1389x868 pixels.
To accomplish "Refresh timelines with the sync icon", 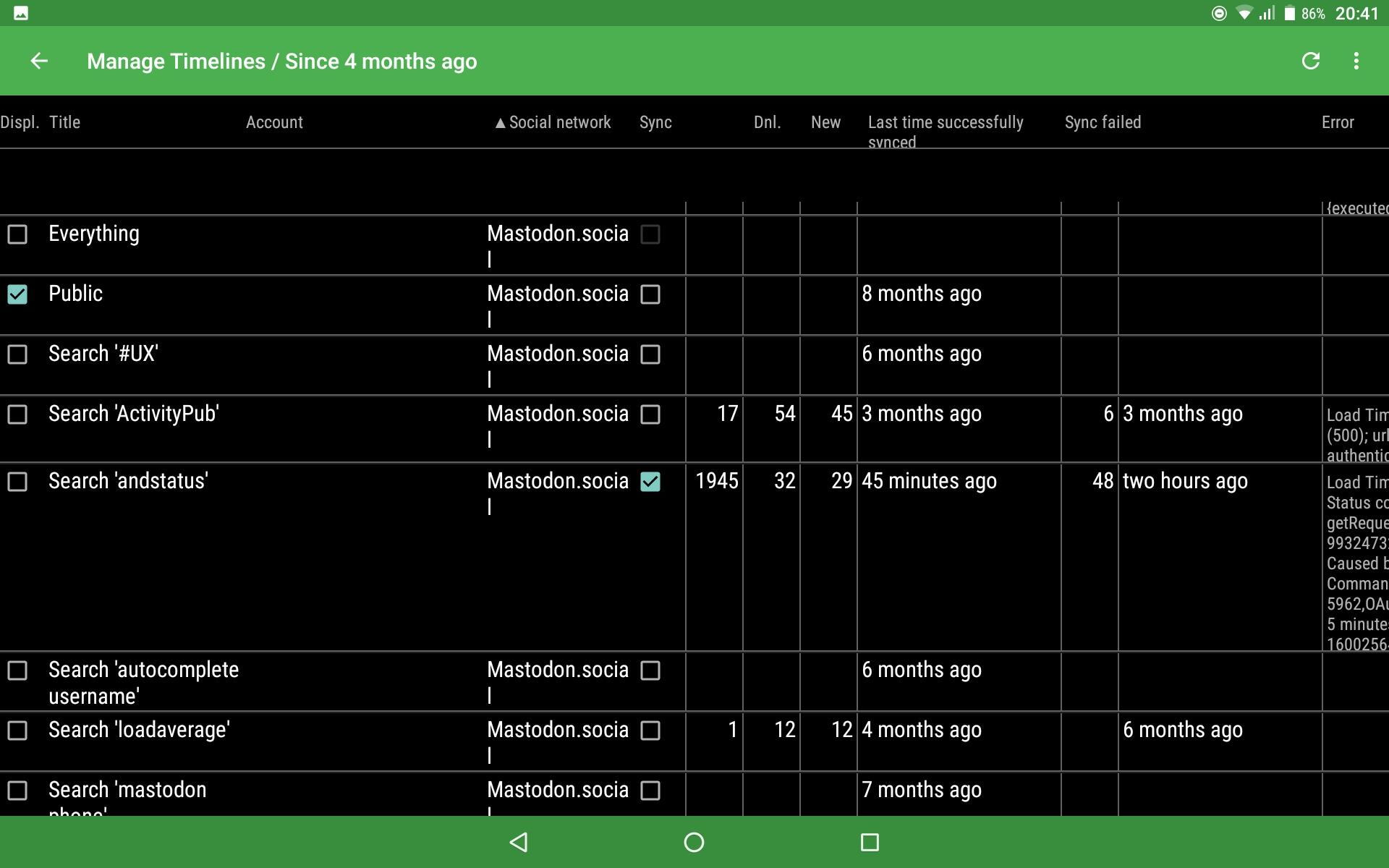I will [1311, 61].
